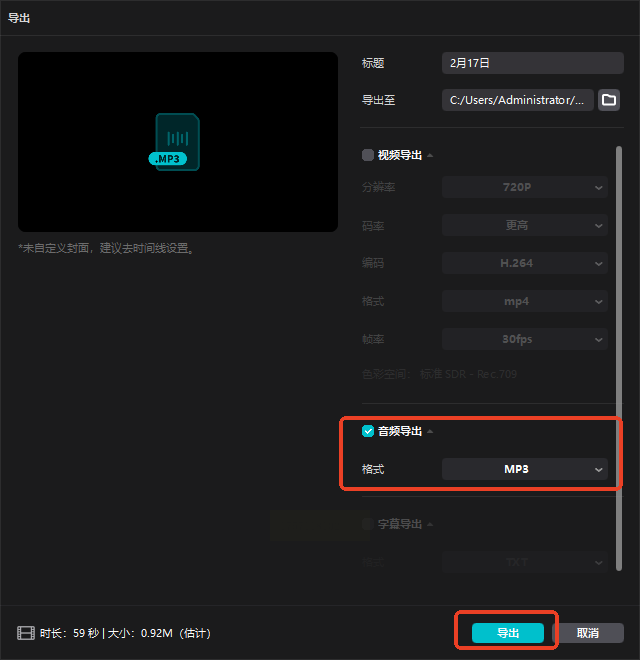Collapse the 视频导出 section arrow
The image size is (640, 660).
(x=430, y=155)
